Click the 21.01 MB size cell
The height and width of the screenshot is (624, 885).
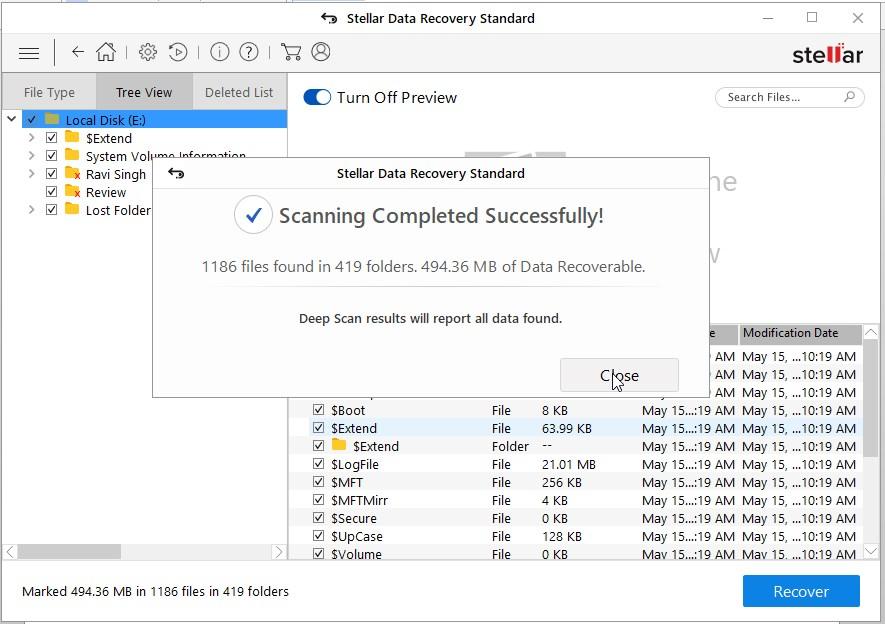[568, 464]
